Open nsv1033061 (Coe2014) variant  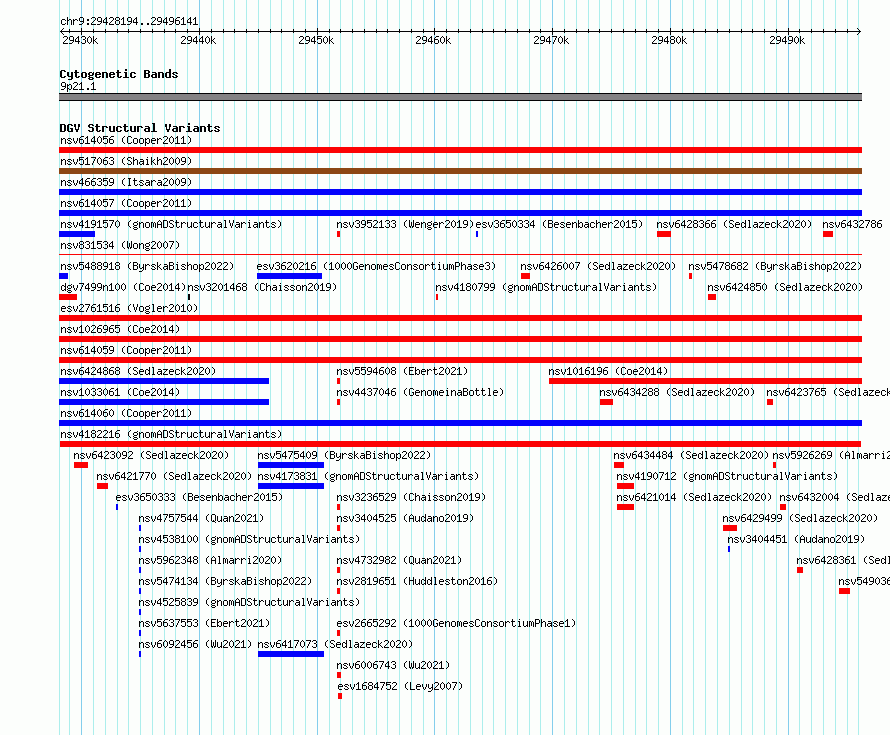coord(120,392)
